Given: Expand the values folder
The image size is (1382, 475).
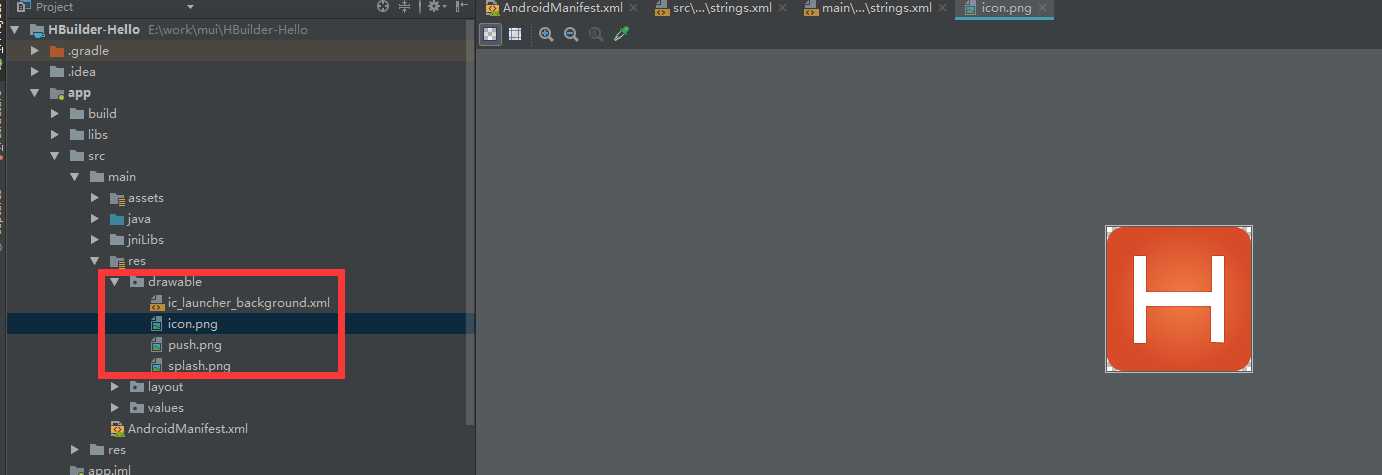Looking at the screenshot, I should (x=115, y=408).
